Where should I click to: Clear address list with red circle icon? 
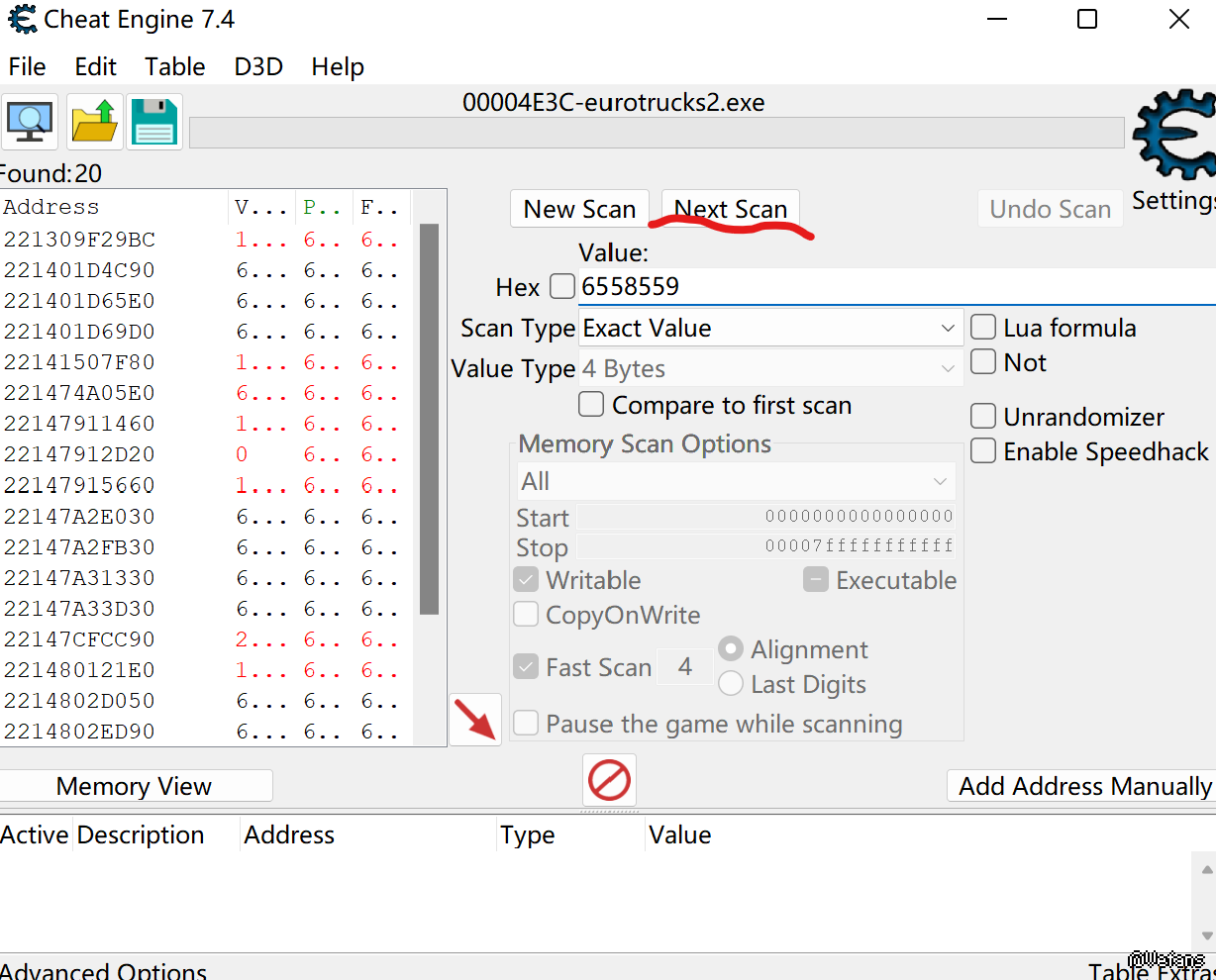click(x=609, y=780)
